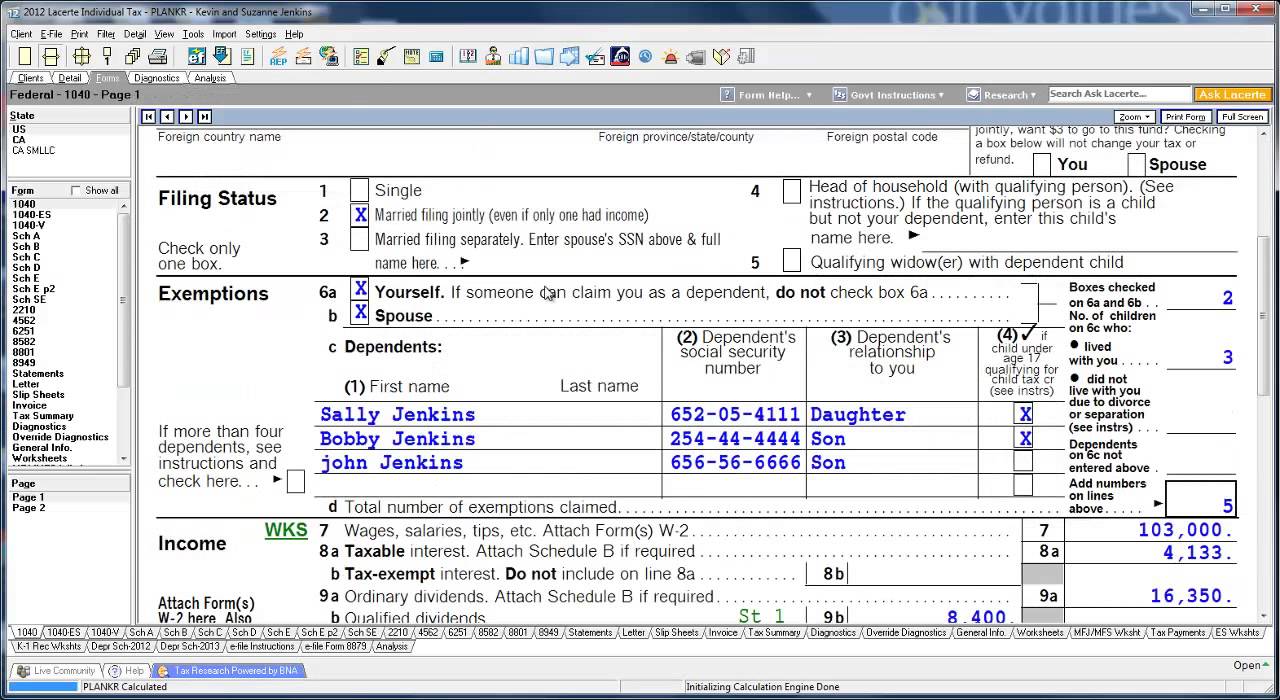Click the single-page view toolbar icon
1280x700 pixels.
pos(25,56)
